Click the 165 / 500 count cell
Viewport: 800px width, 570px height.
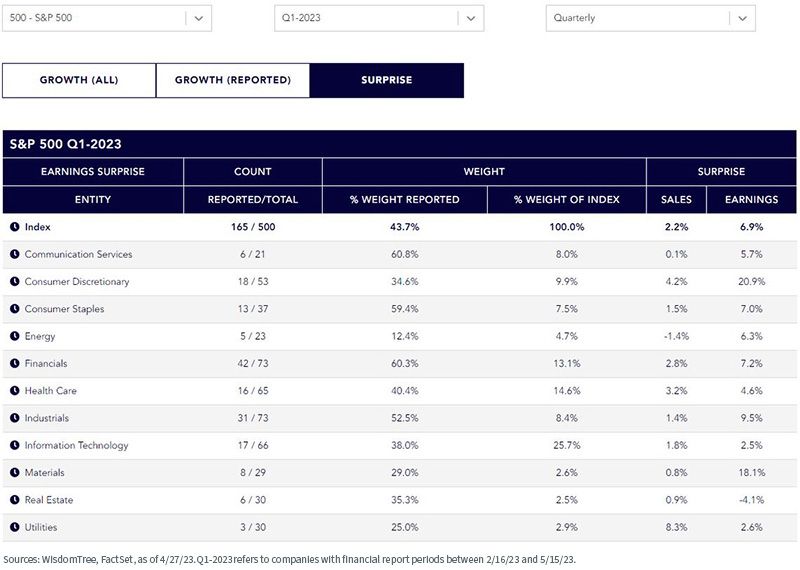point(253,227)
